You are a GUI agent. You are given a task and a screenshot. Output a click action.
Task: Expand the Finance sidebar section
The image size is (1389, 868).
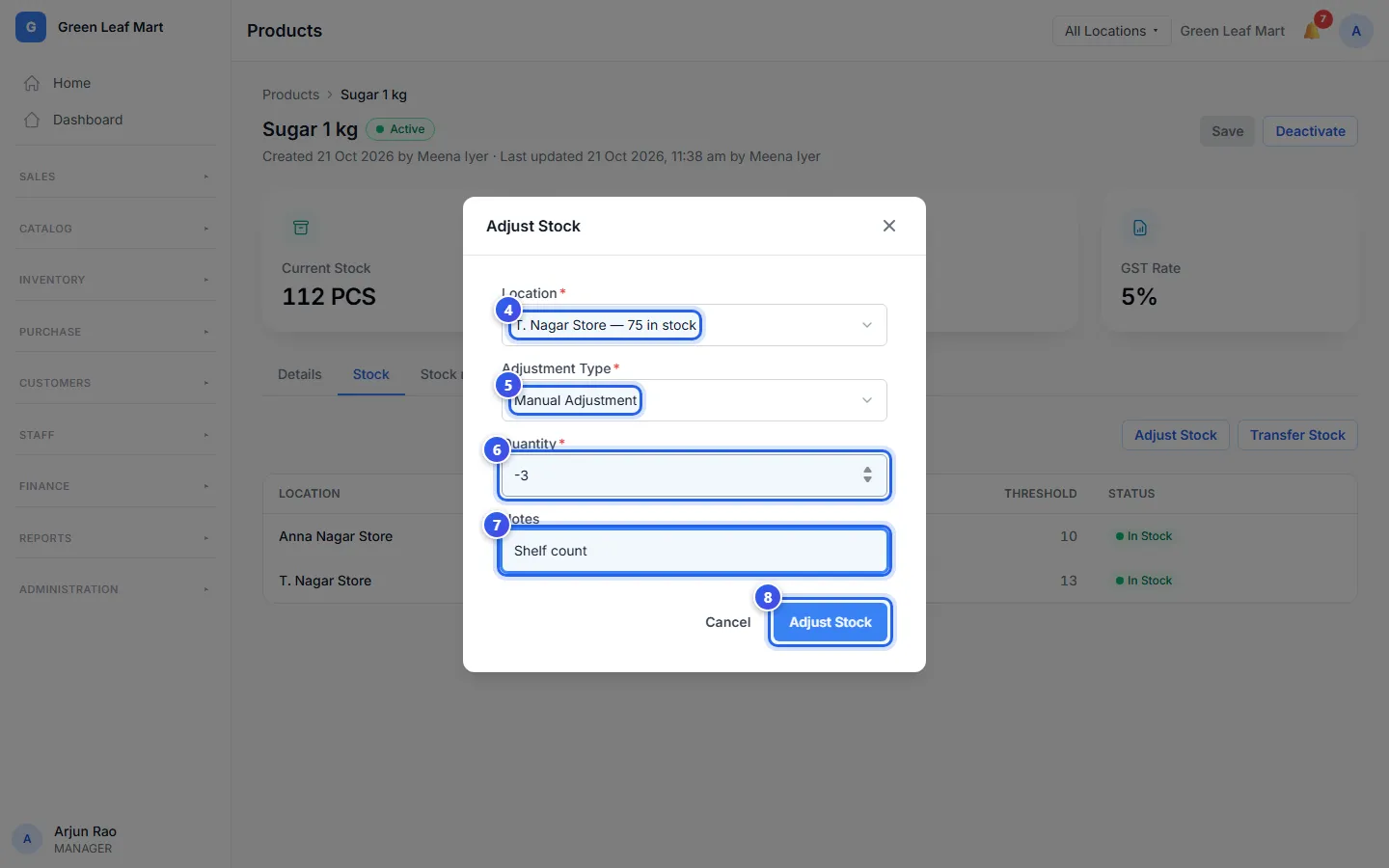[116, 486]
